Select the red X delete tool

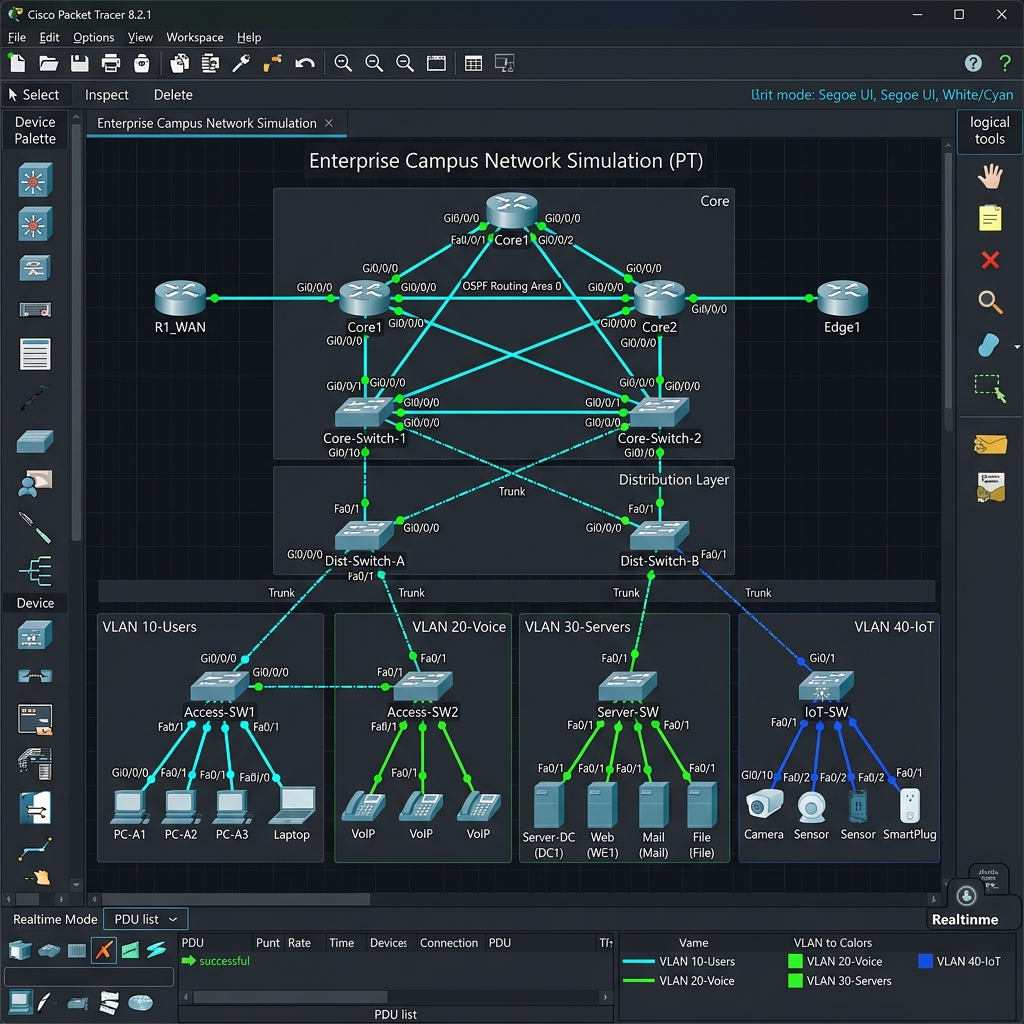click(x=990, y=260)
